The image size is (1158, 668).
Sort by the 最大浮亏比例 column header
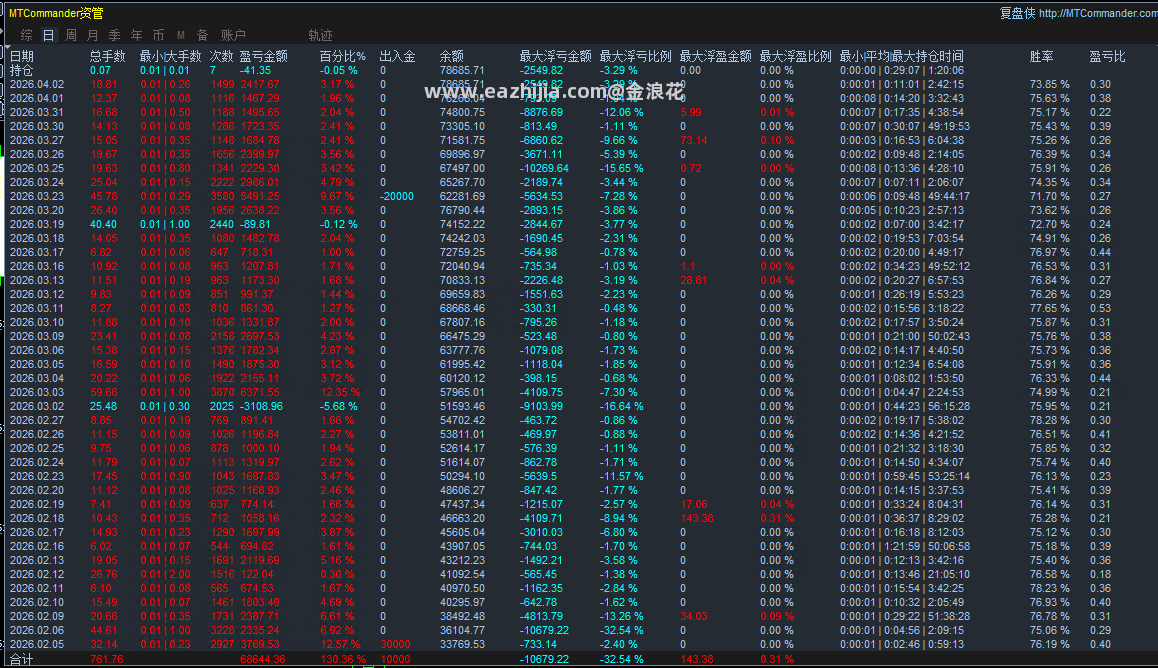636,56
